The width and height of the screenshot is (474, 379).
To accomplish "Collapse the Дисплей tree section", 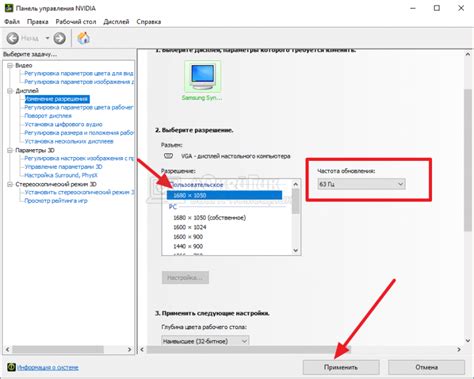I will pyautogui.click(x=10, y=91).
